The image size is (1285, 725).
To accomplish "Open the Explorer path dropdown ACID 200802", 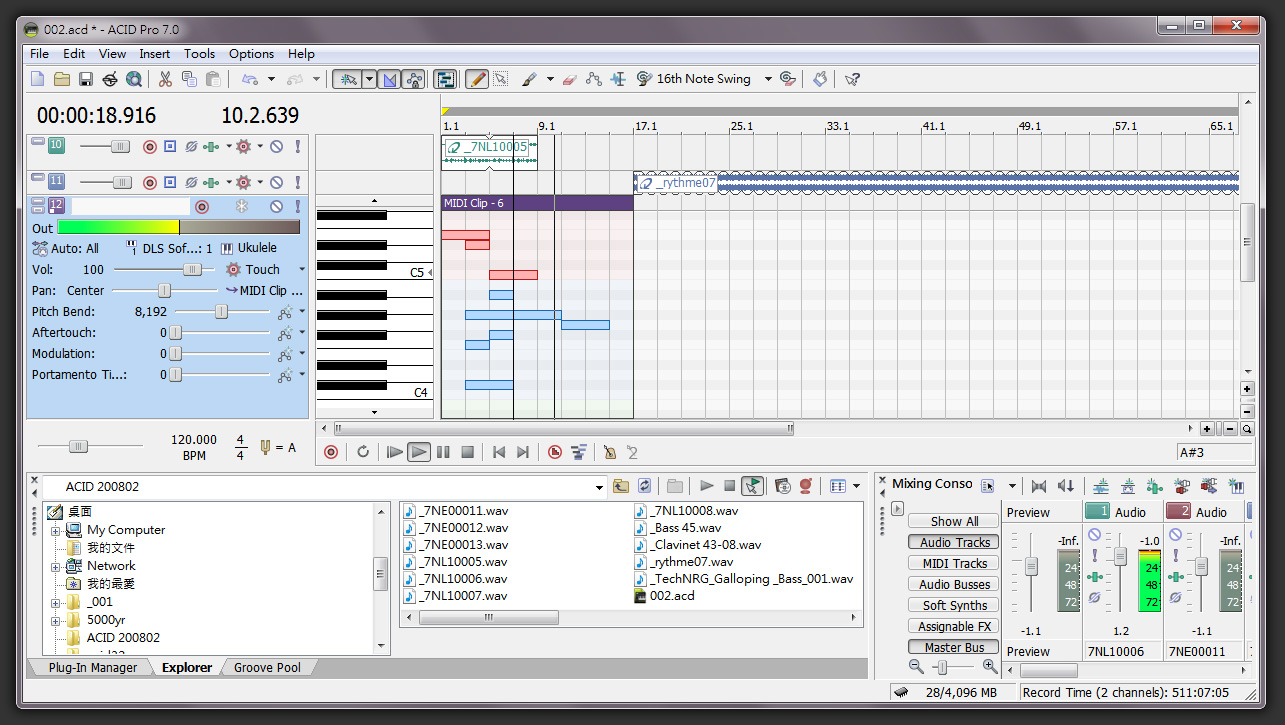I will tap(600, 487).
